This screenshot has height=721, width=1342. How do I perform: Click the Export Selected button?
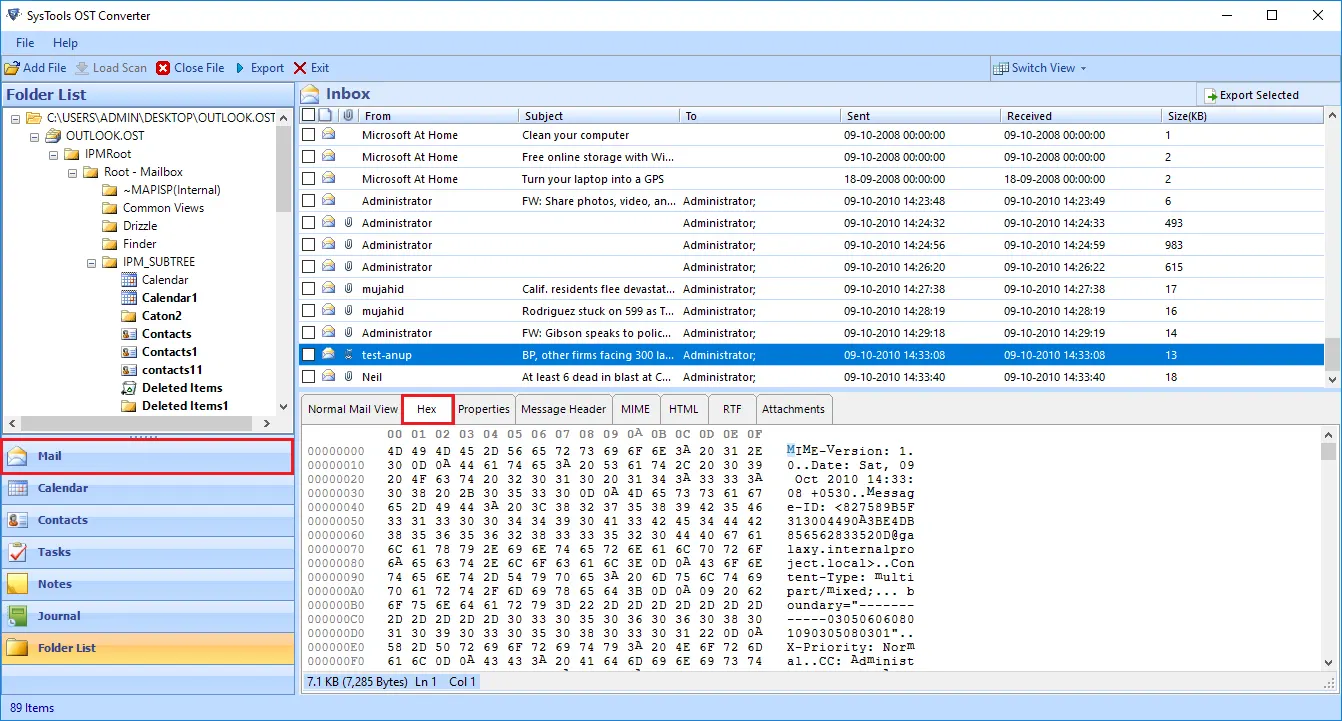(x=1251, y=95)
